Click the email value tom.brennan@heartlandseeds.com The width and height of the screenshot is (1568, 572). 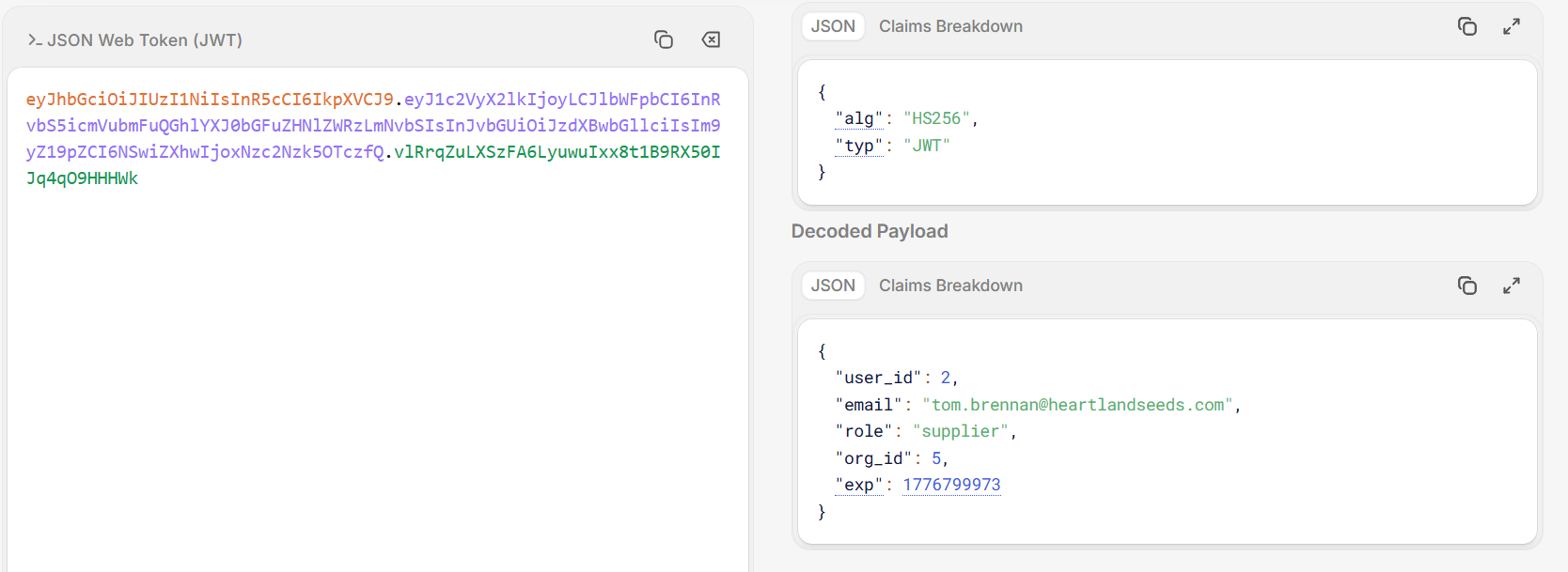pos(1077,405)
